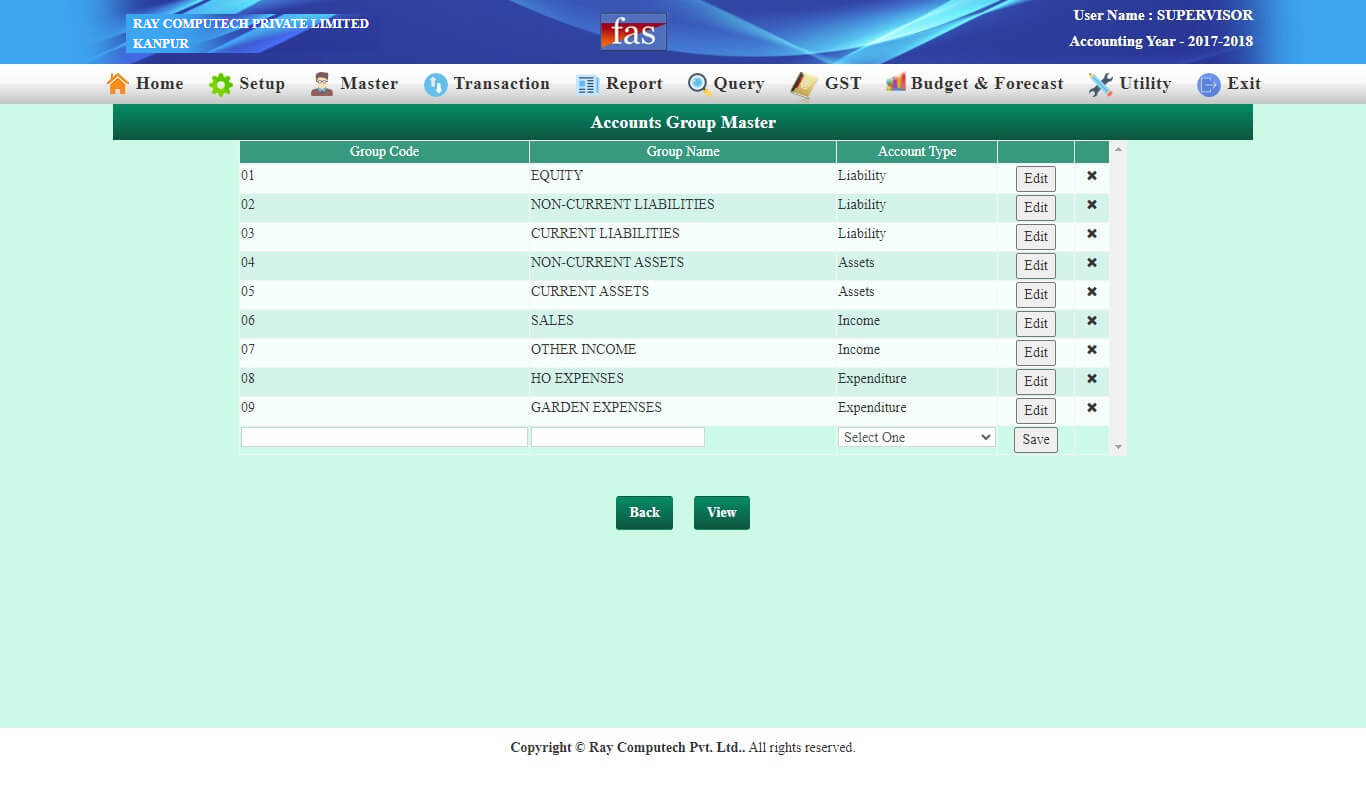Delete HO EXPENSES row cross icon

click(x=1092, y=379)
